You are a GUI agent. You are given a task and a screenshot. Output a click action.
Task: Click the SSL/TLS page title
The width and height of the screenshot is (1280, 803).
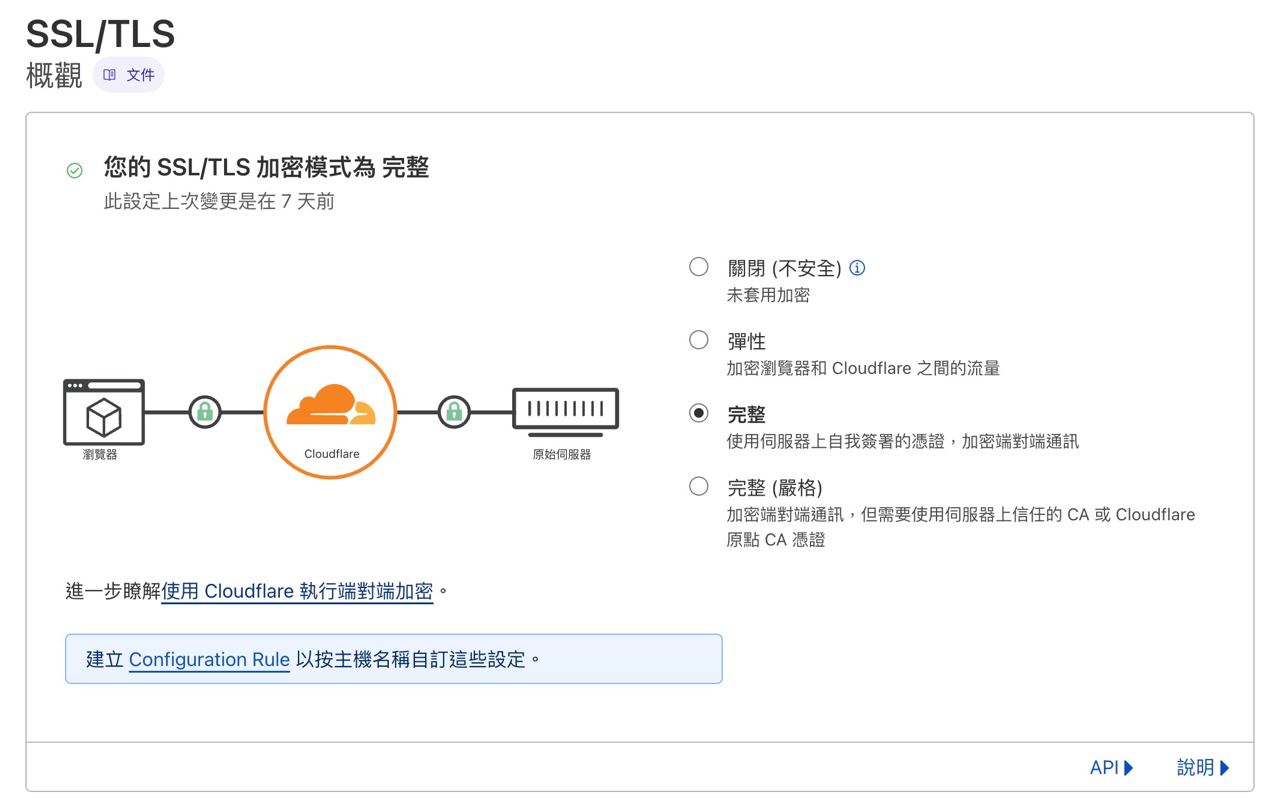[x=100, y=34]
